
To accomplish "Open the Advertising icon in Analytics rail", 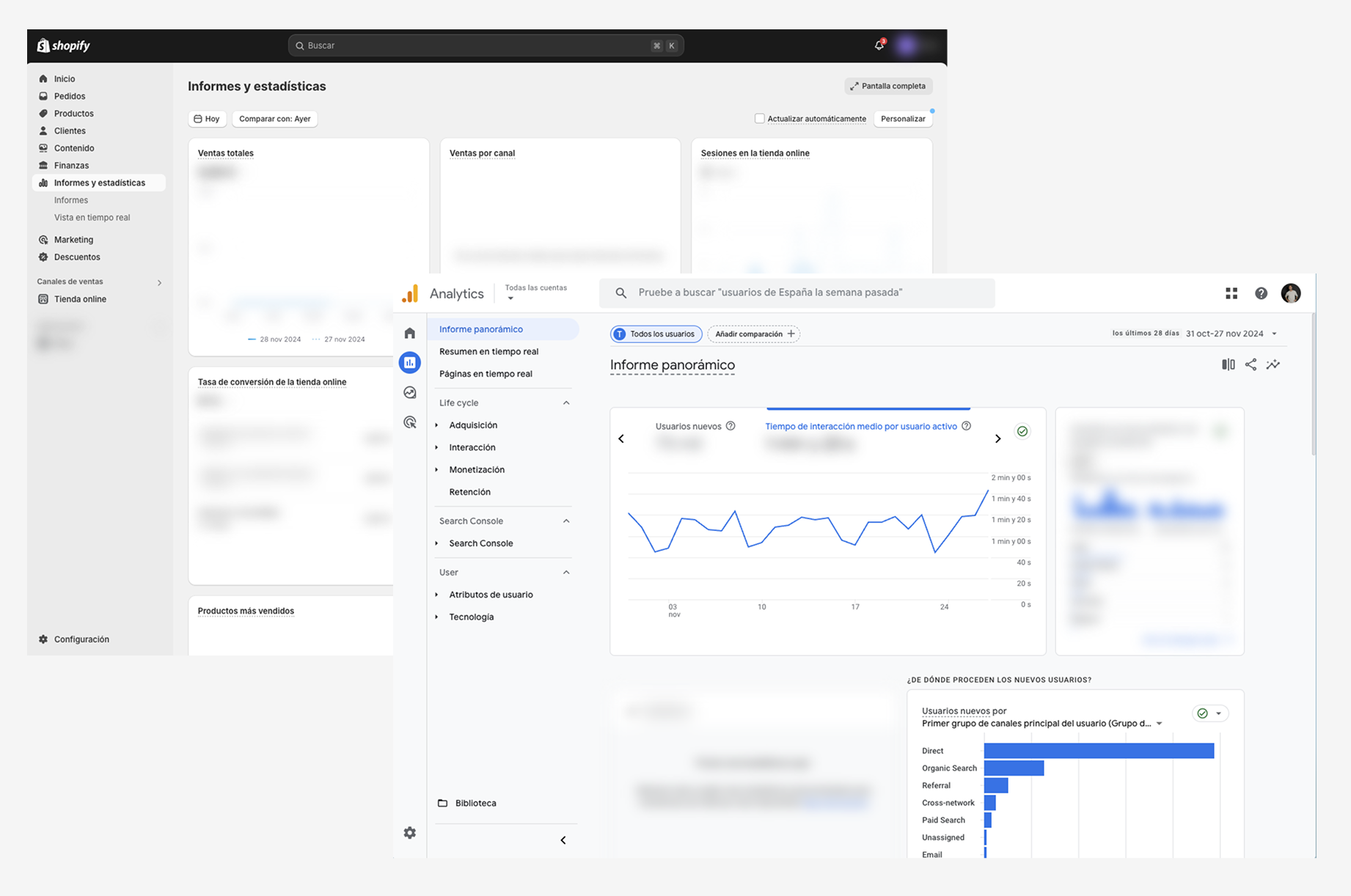I will point(410,422).
